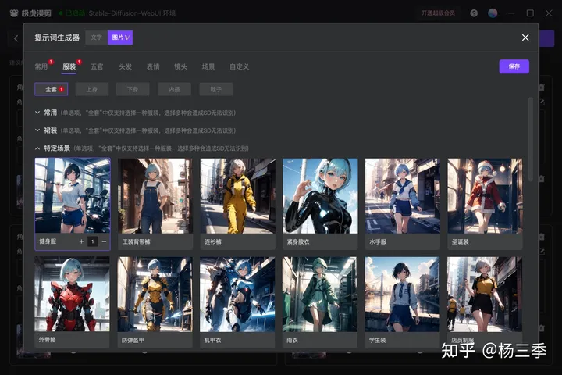Decrease count with minus on gym outfit card

[x=104, y=241]
